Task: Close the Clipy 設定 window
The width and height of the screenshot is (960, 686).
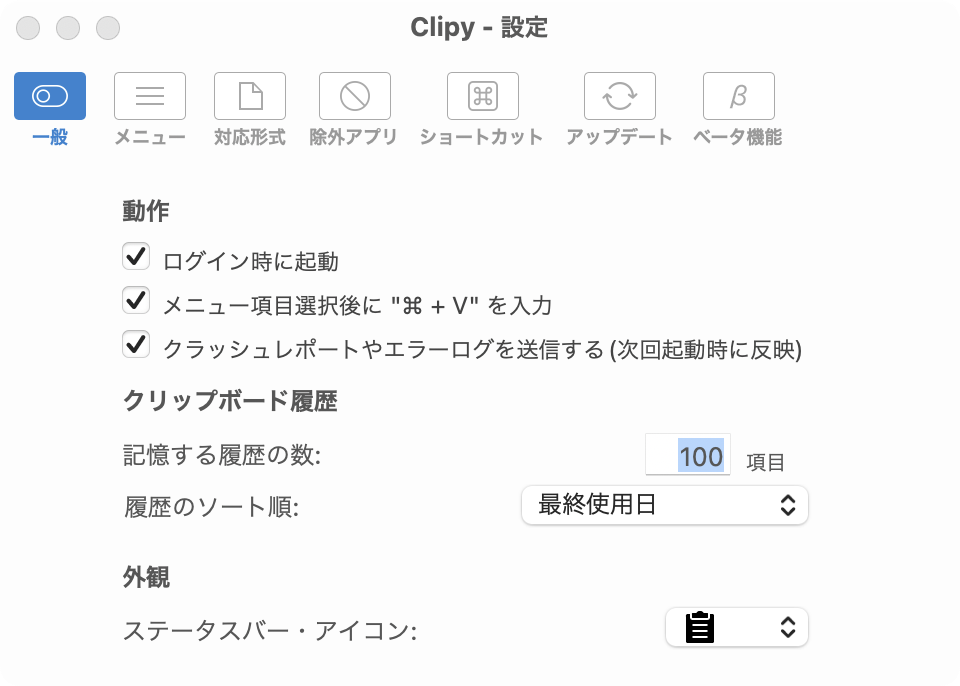Action: pos(28,28)
